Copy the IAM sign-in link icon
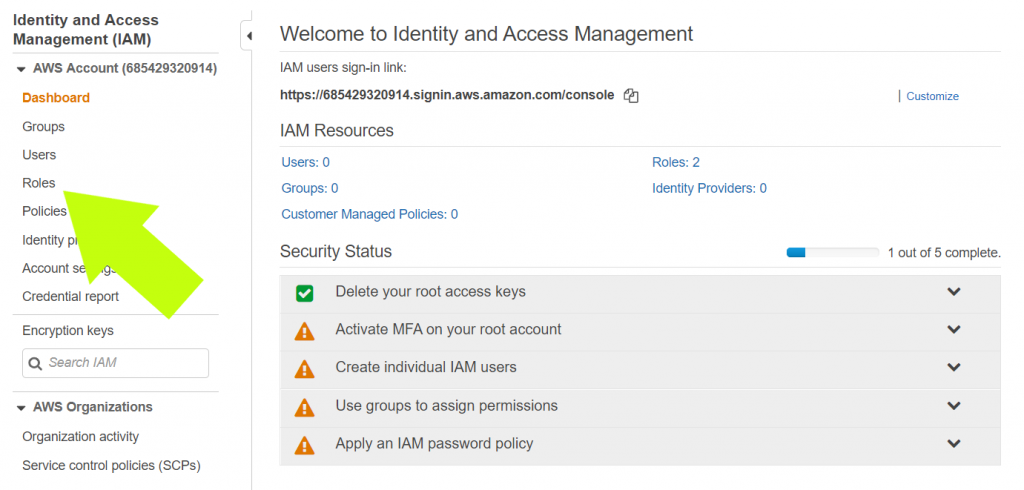The width and height of the screenshot is (1024, 490). [x=631, y=96]
